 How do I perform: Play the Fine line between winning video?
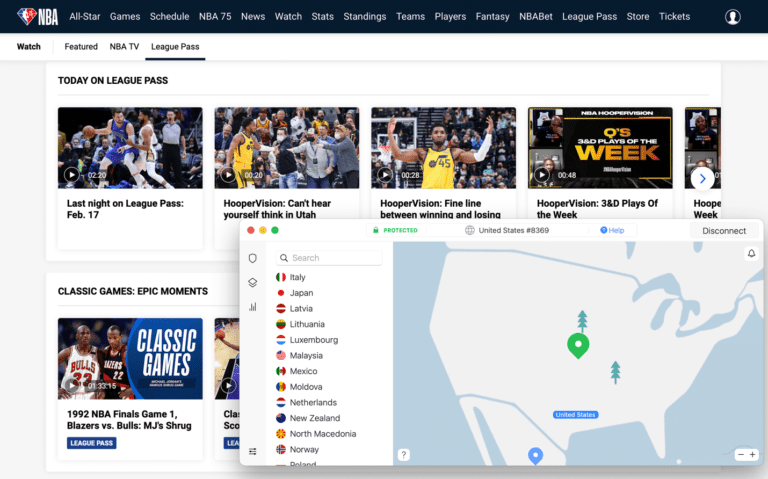coord(385,175)
